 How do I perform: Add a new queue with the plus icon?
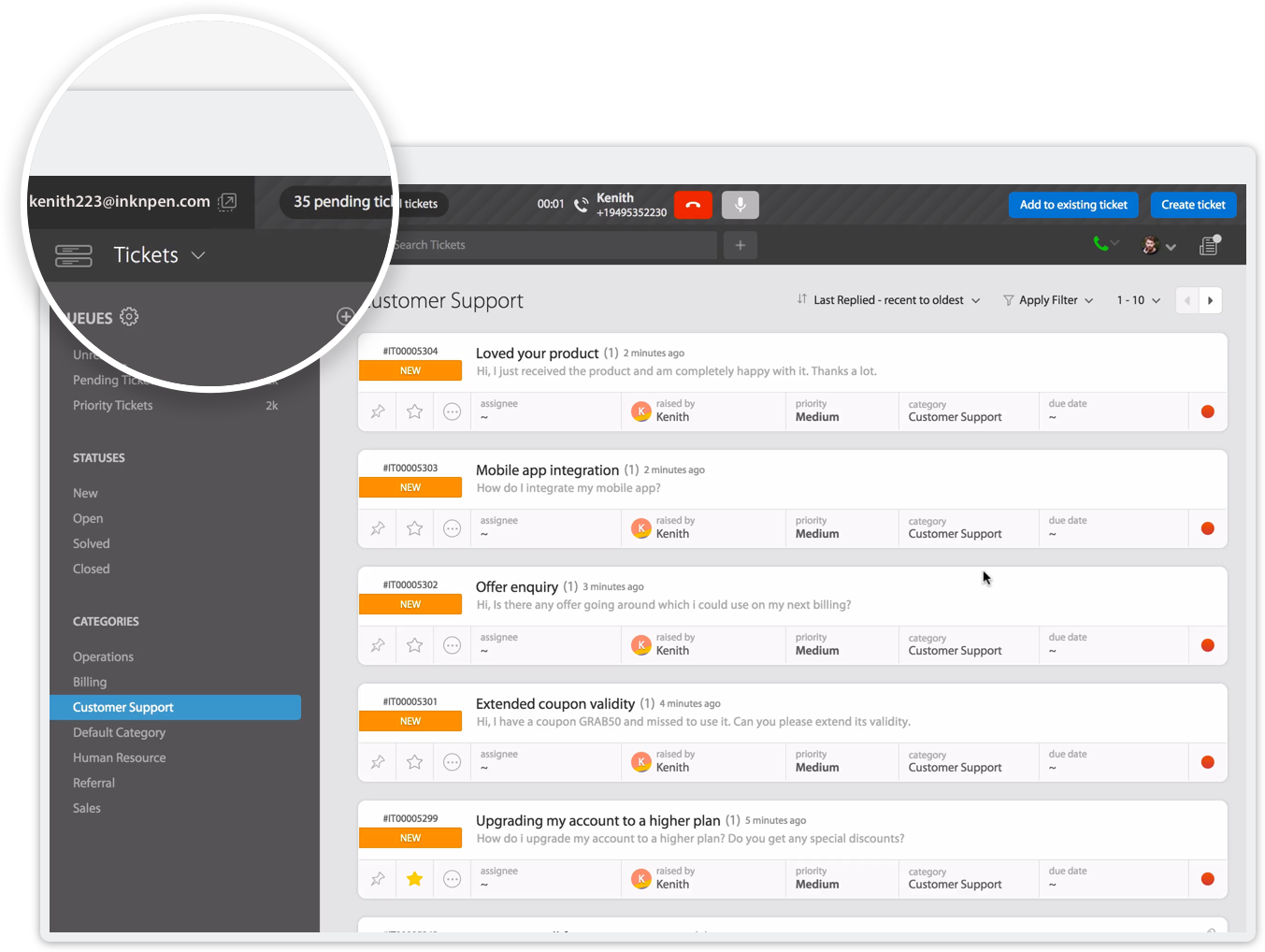(x=345, y=316)
